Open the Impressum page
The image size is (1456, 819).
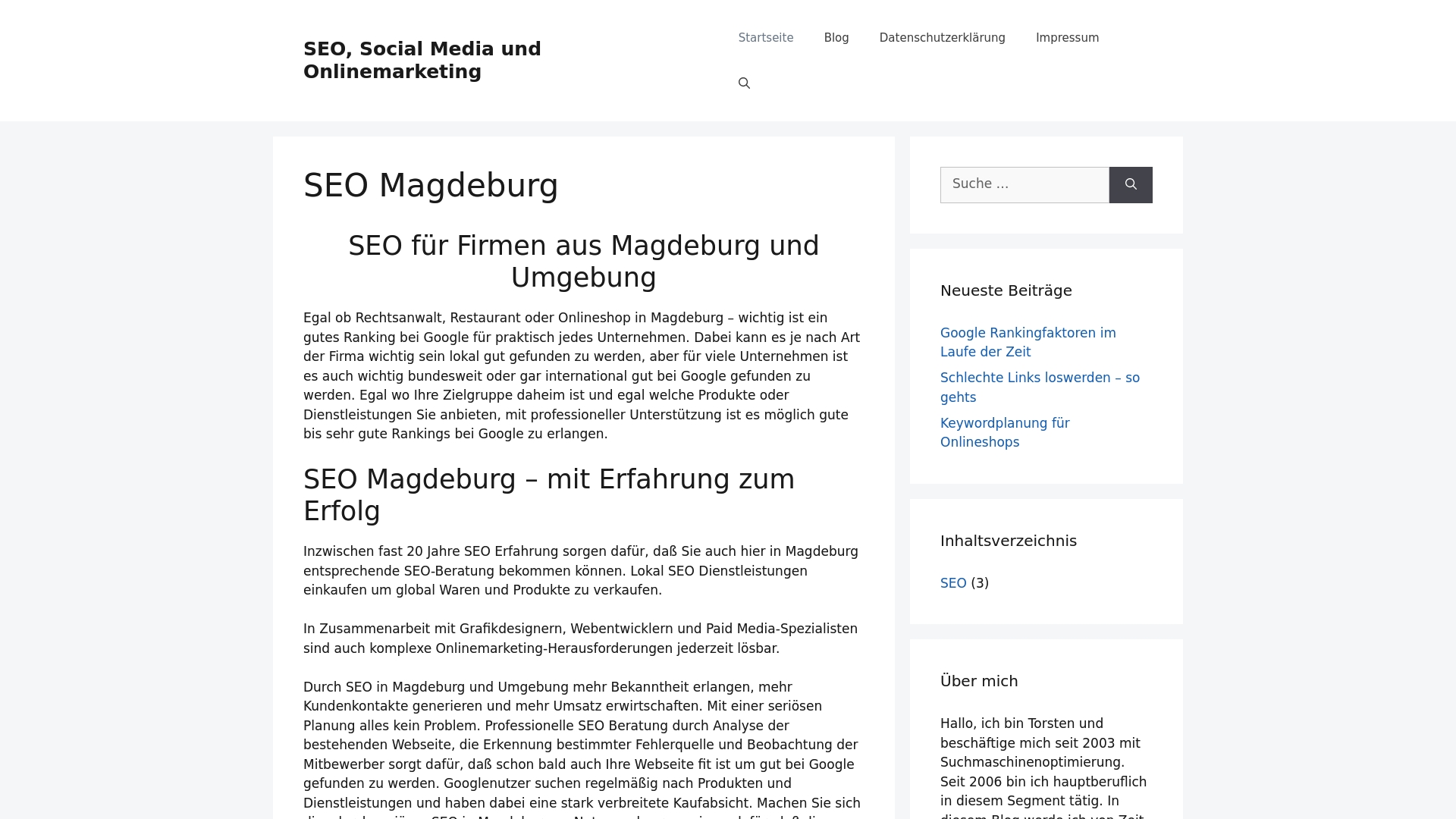(1067, 37)
